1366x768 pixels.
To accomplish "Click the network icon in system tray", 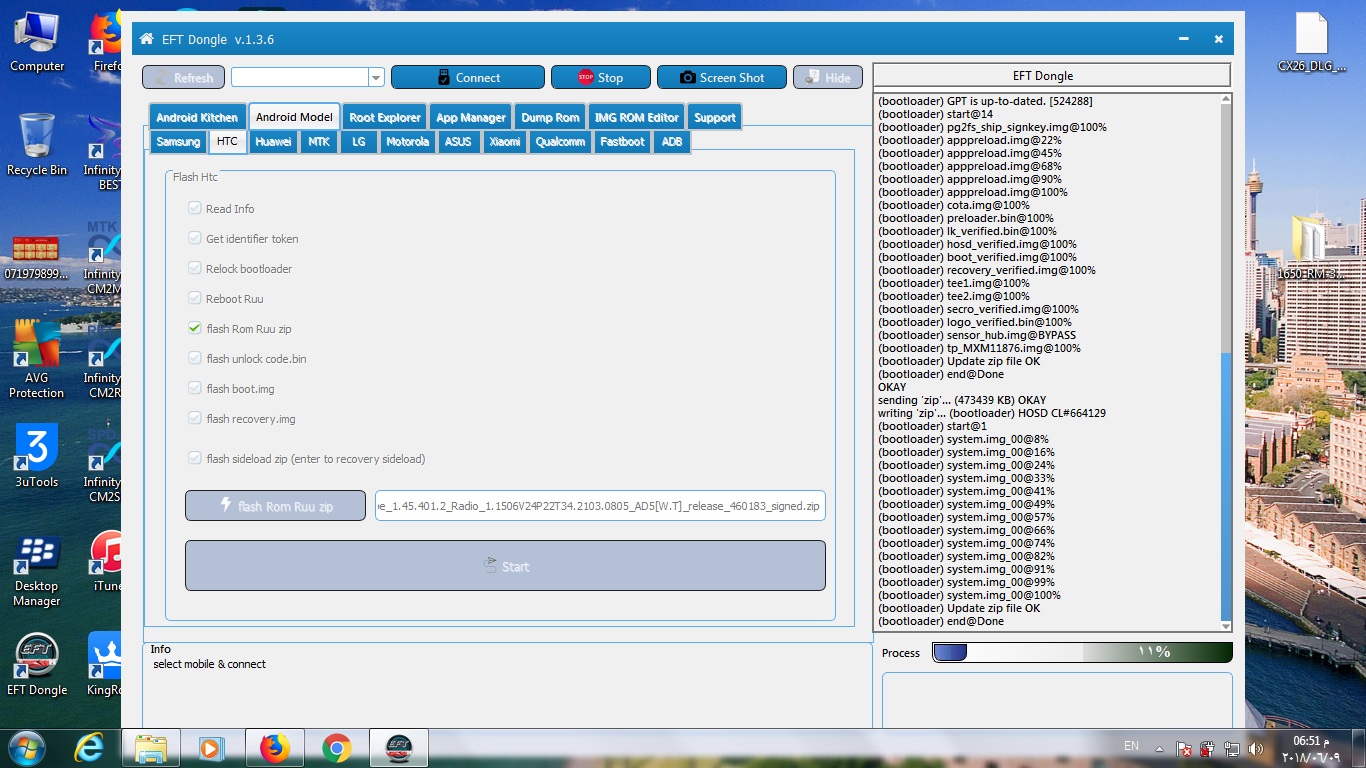I will [1232, 748].
